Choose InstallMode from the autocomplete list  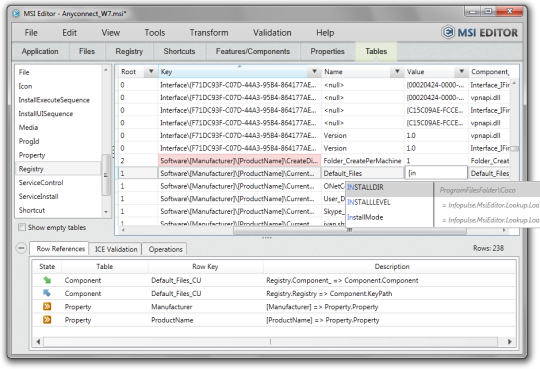(389, 217)
